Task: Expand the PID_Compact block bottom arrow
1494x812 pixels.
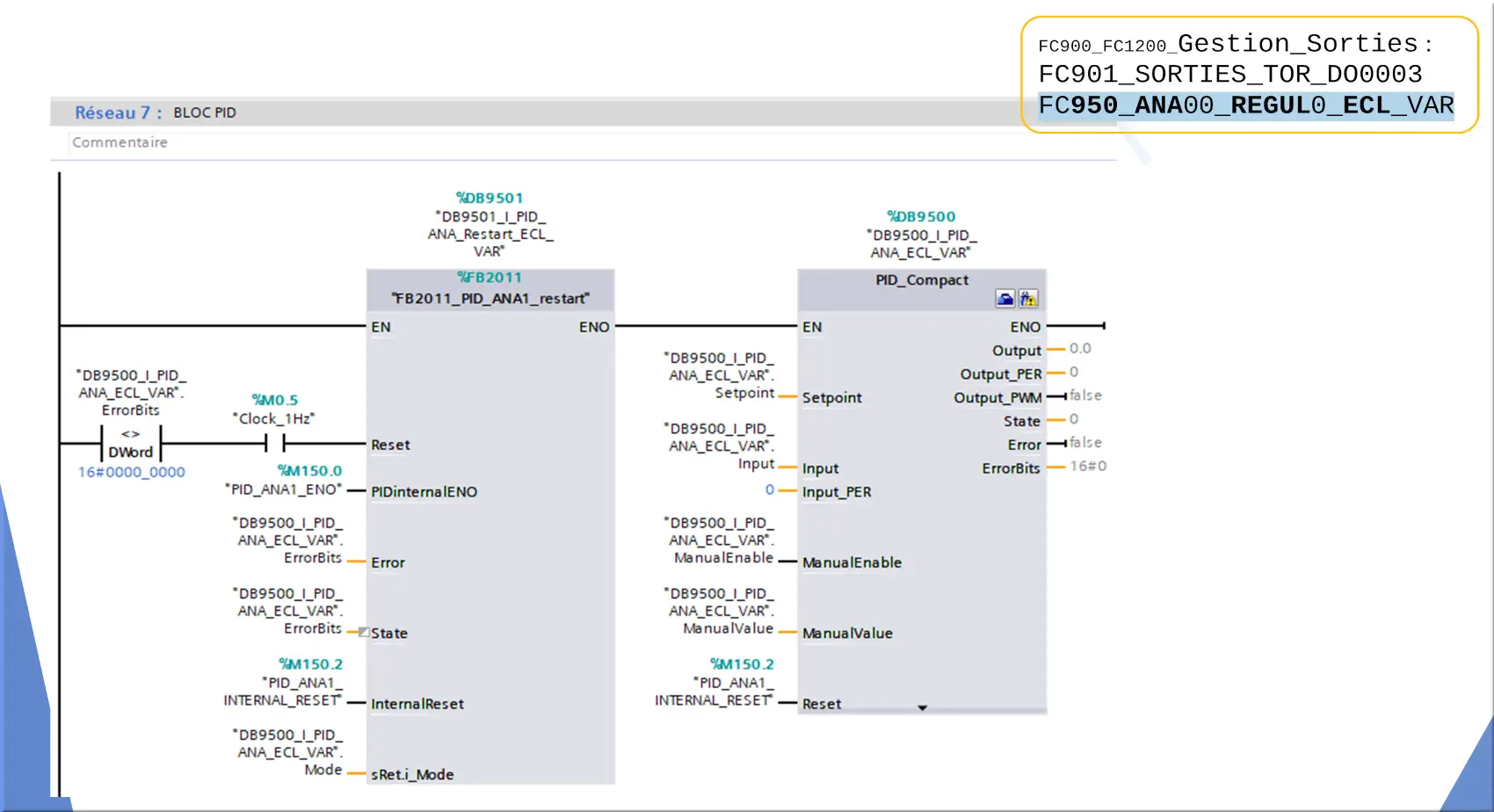Action: click(922, 707)
